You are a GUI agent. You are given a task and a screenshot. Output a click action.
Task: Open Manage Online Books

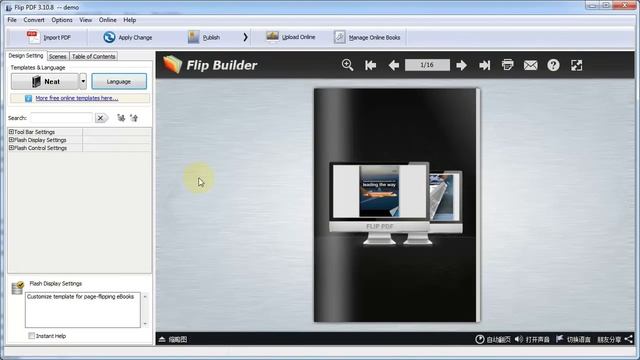[x=367, y=37]
